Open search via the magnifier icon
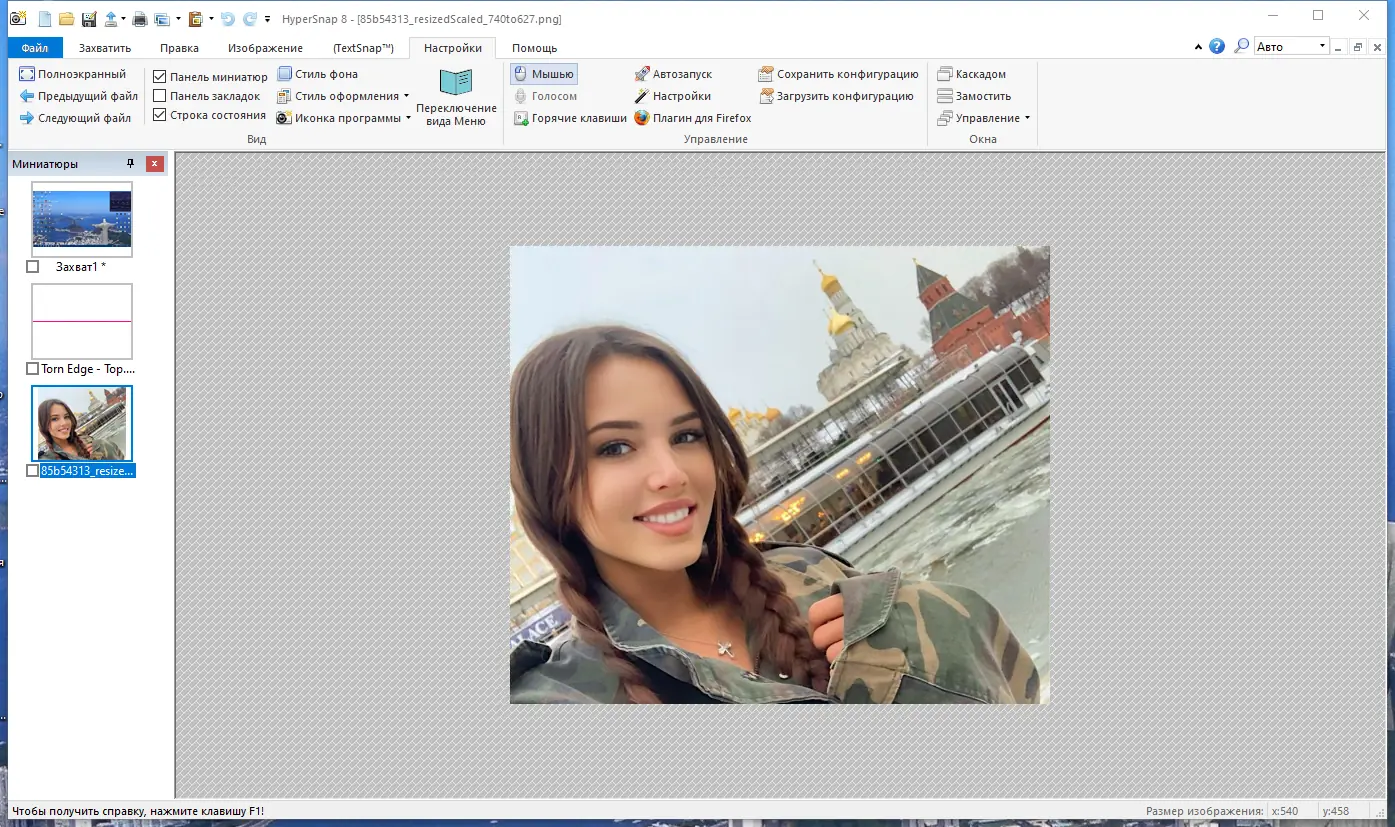Screen dimensions: 1395x827 pyautogui.click(x=1240, y=45)
